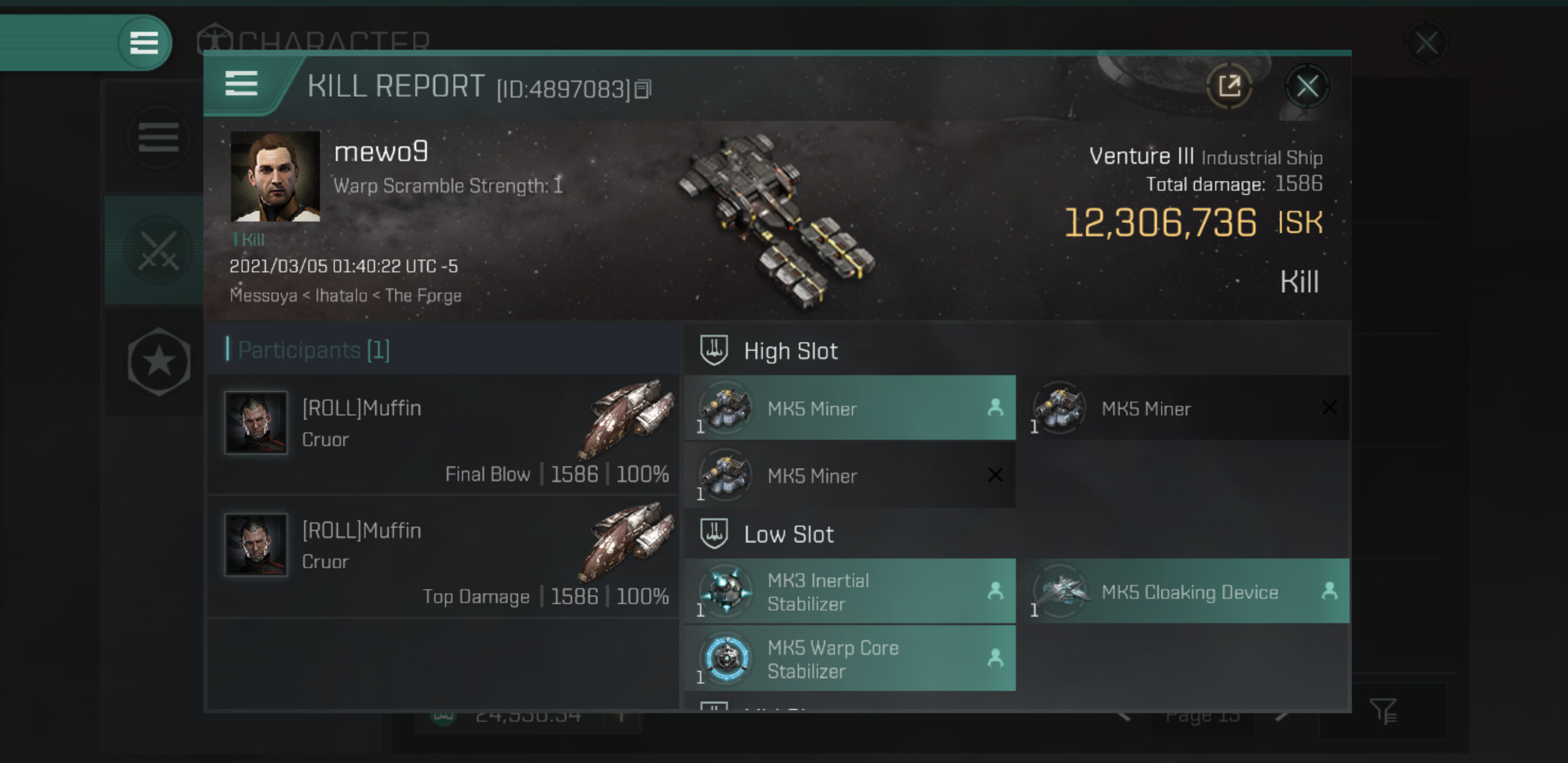Share kill report with export icon

click(x=1229, y=86)
